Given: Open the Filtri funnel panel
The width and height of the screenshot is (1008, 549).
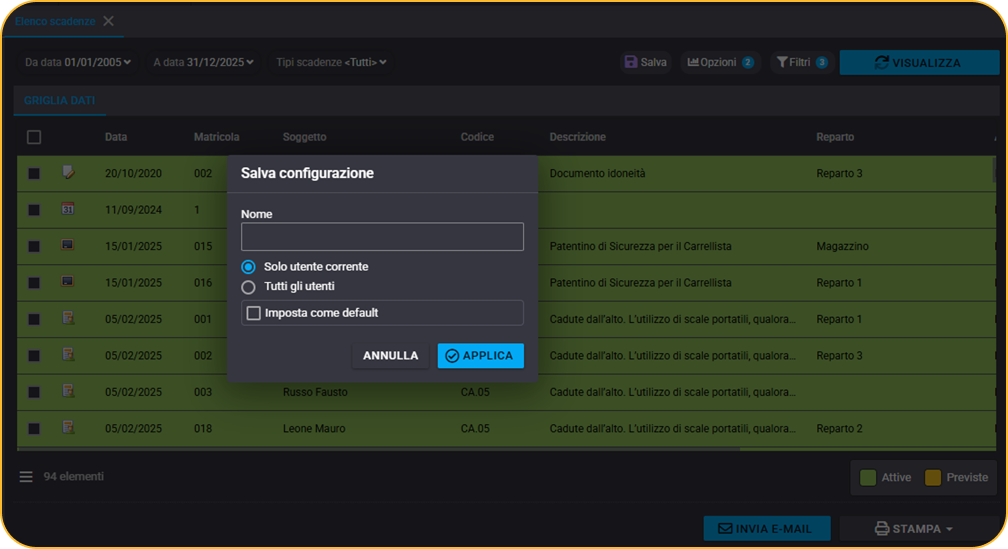Looking at the screenshot, I should pos(802,62).
